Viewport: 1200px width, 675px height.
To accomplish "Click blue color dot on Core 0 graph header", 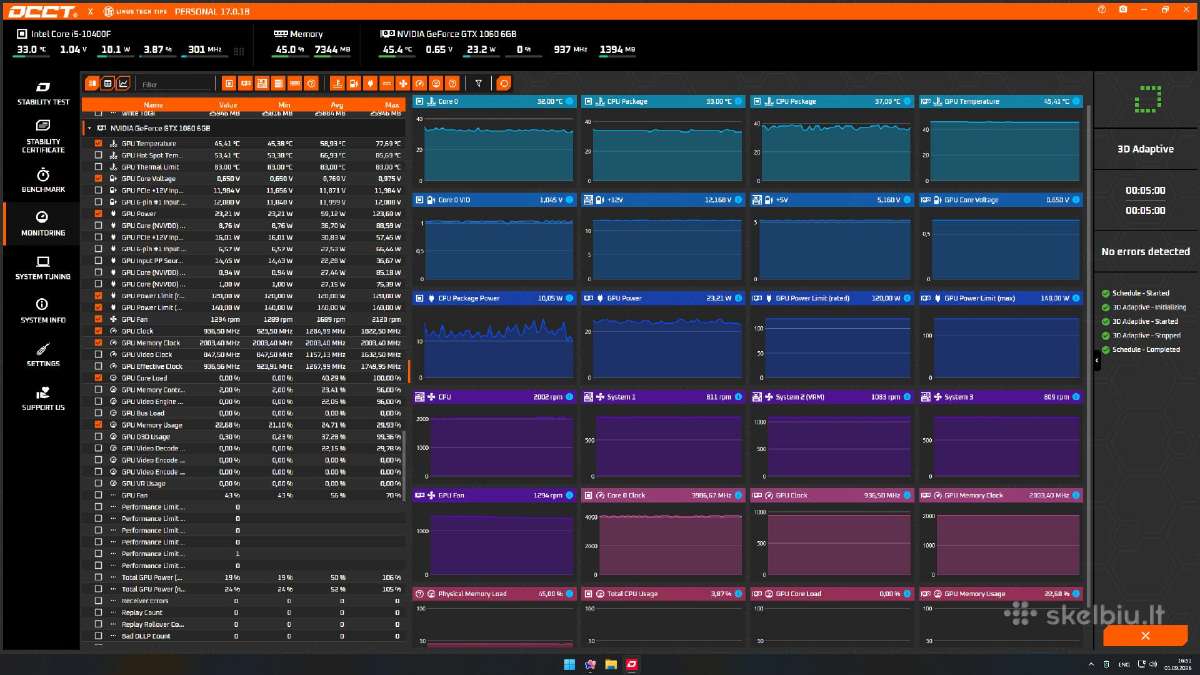I will tap(569, 101).
